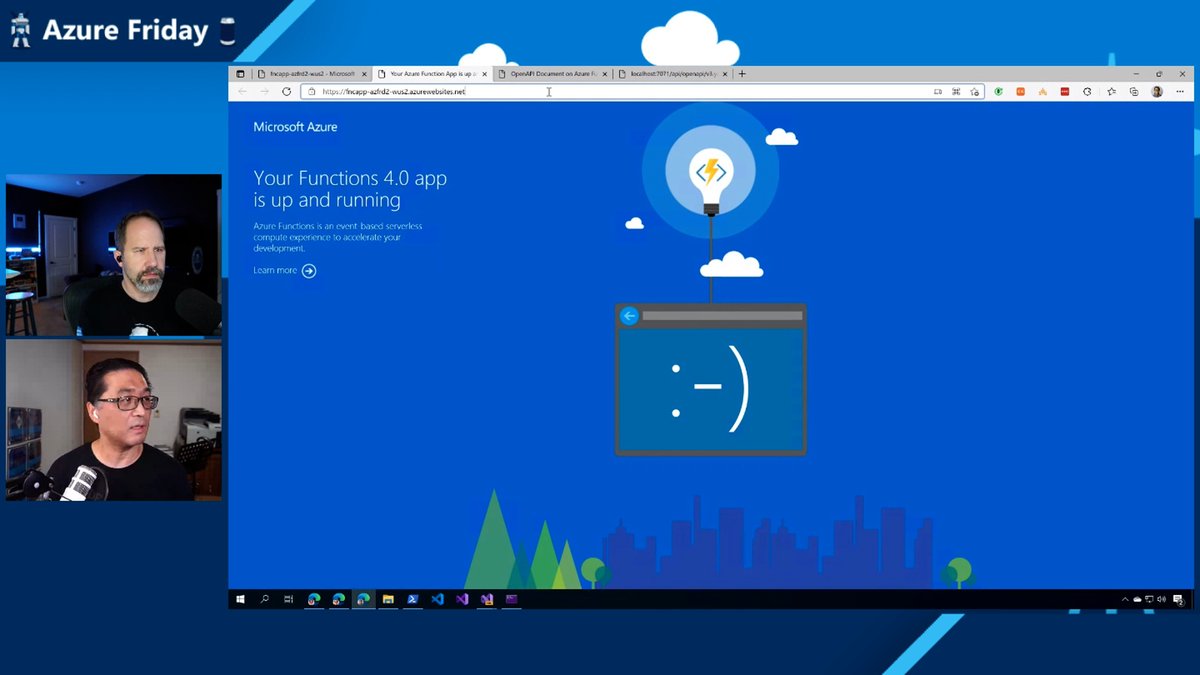Image resolution: width=1200 pixels, height=675 pixels.
Task: Click the Functions 4.0 app heading
Action: click(x=350, y=189)
